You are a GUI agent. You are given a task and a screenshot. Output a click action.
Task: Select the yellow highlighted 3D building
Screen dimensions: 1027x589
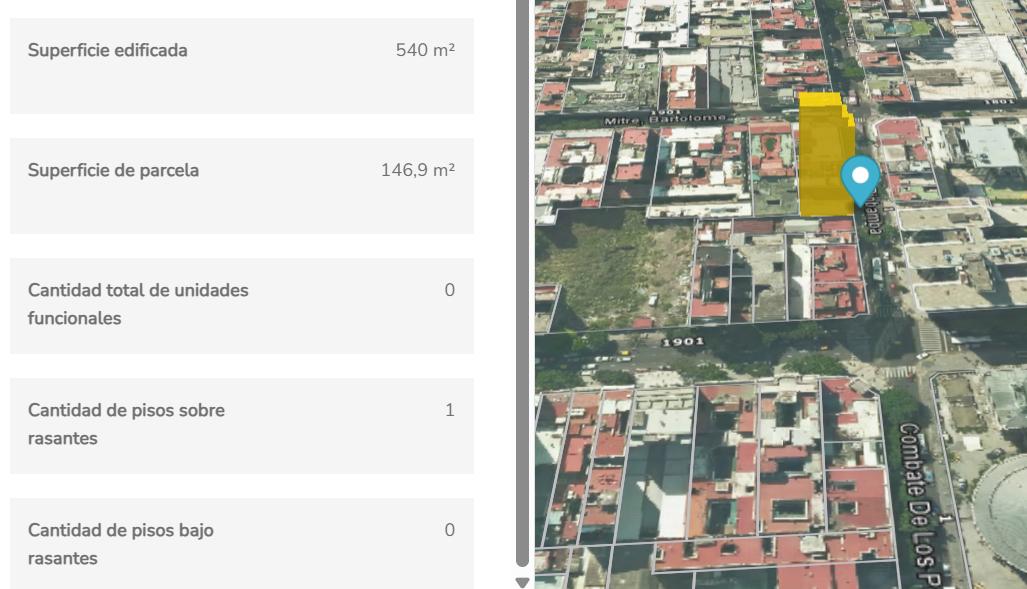pos(825,155)
